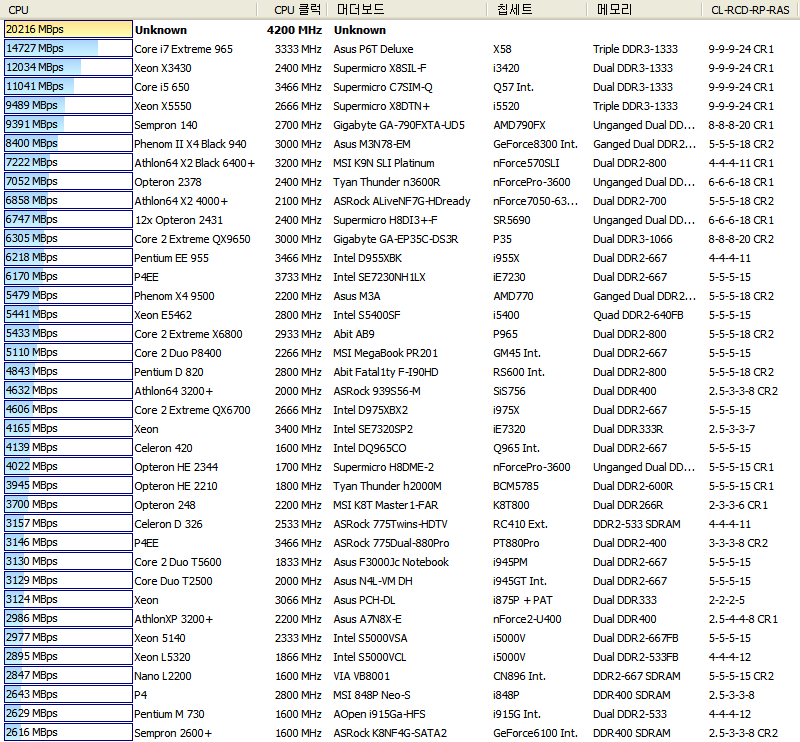The height and width of the screenshot is (742, 800).
Task: Click the Core 2 Duo T5600 entry
Action: (178, 562)
